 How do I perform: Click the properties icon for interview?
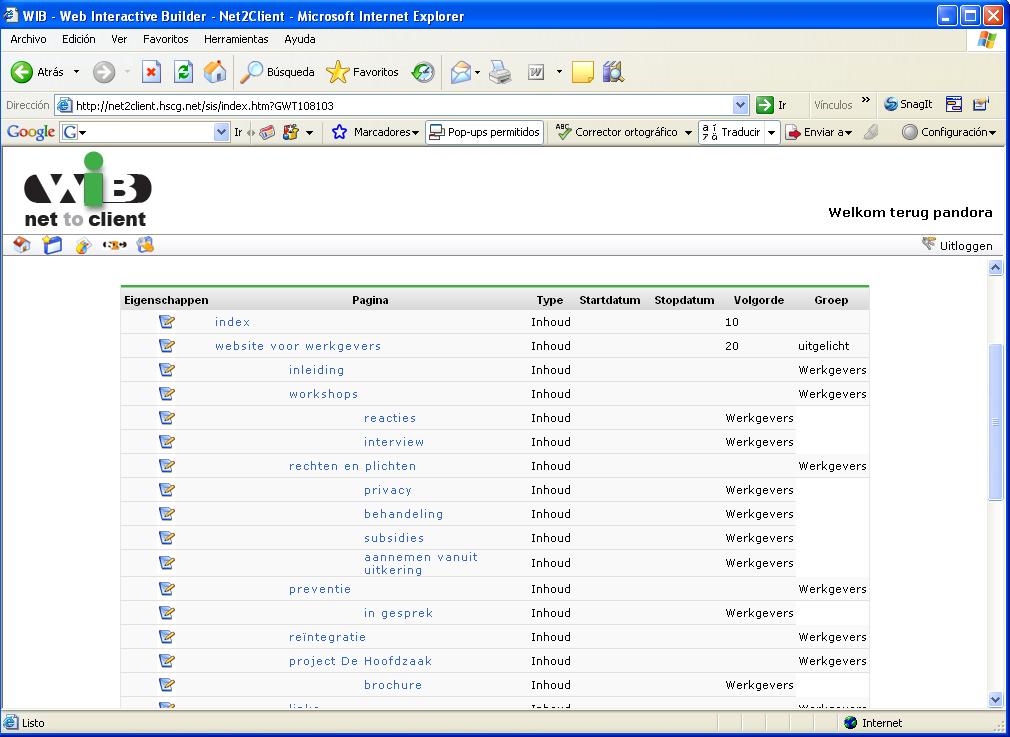click(x=167, y=442)
